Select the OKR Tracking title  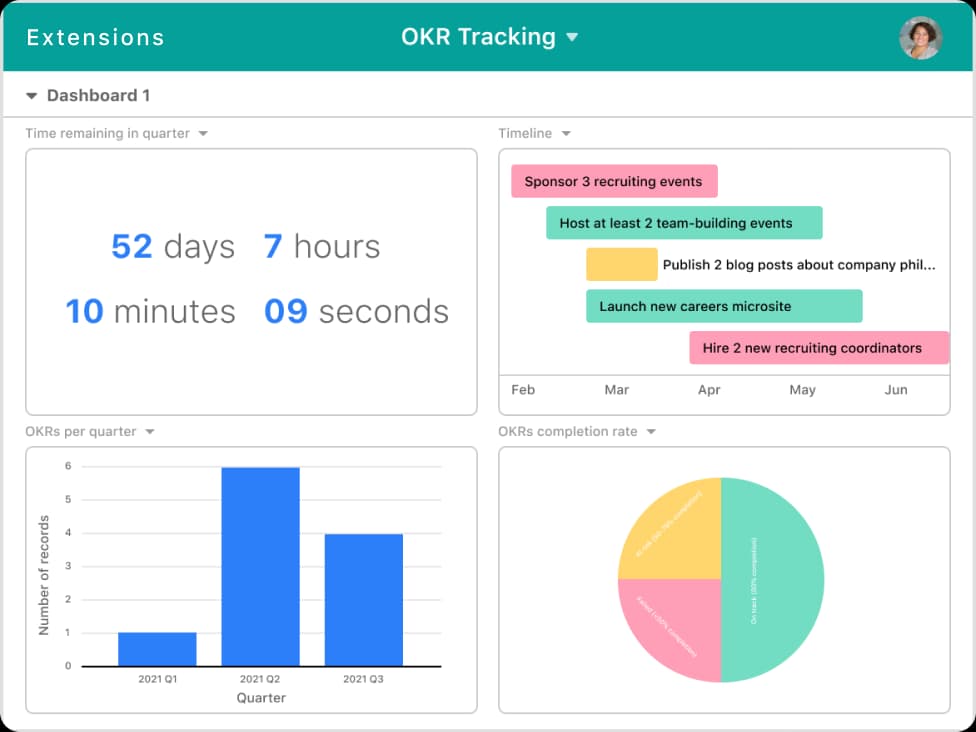coord(478,37)
